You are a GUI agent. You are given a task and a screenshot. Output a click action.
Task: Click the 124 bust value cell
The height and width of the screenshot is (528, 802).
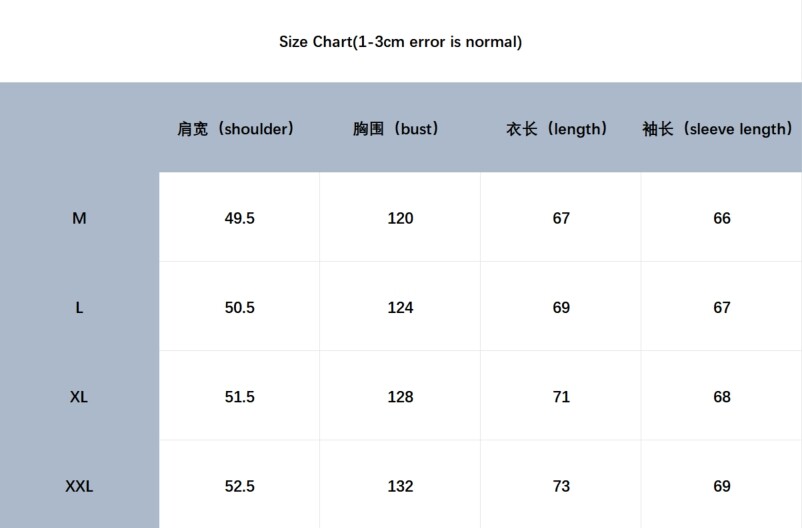[400, 308]
